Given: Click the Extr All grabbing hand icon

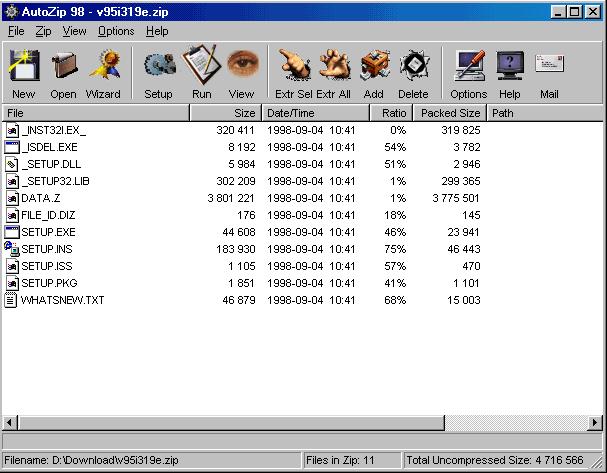Looking at the screenshot, I should click(x=335, y=65).
